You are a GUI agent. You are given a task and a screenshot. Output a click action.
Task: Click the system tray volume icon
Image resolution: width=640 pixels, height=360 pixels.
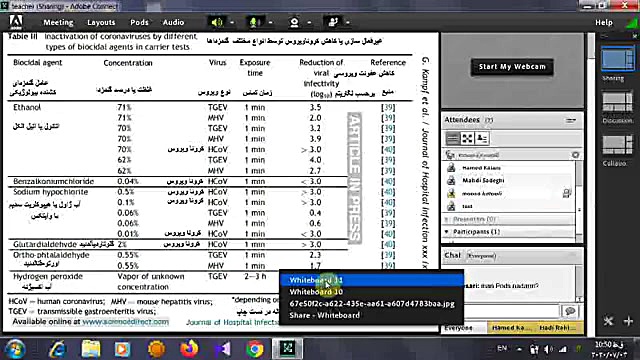point(549,349)
